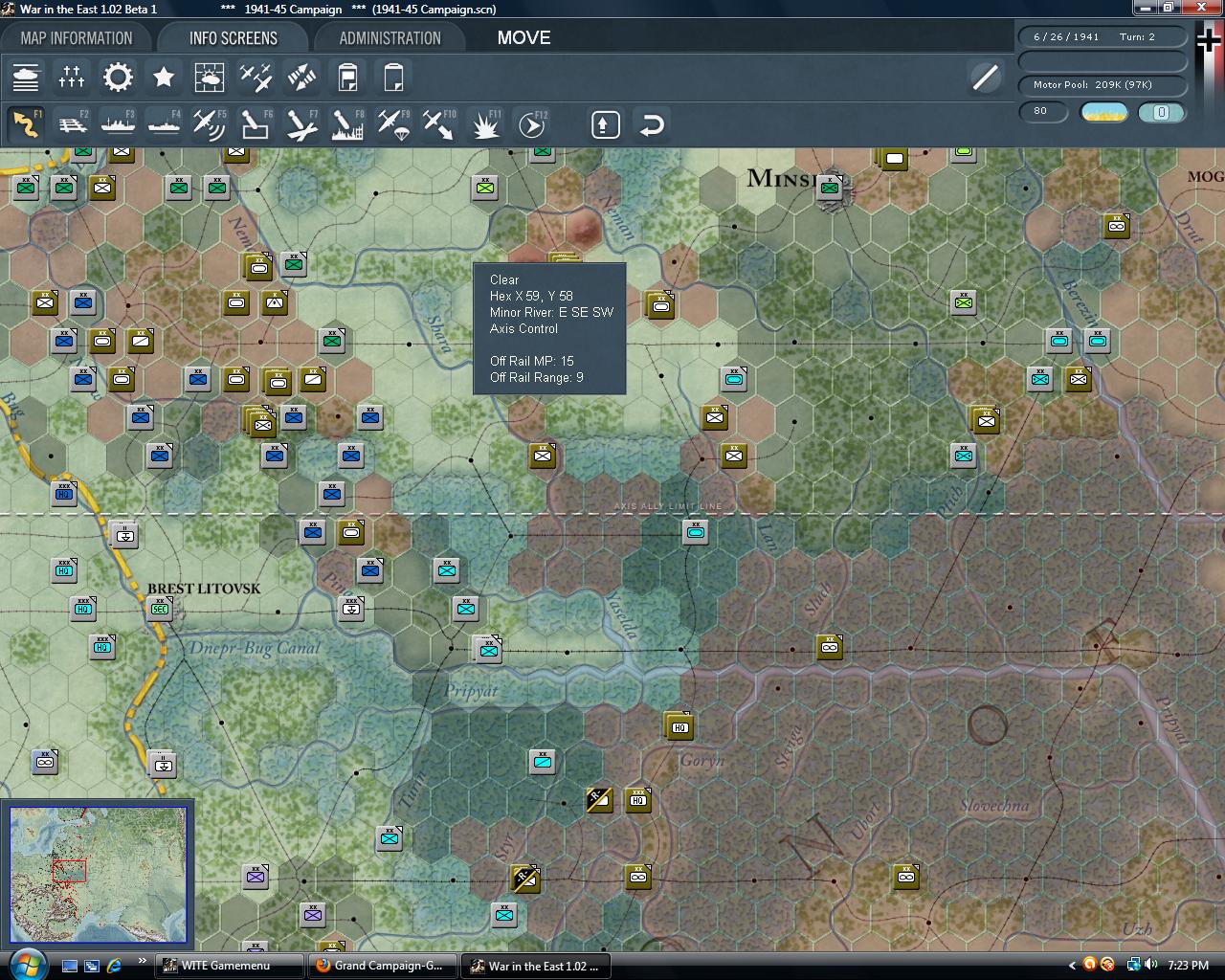The width and height of the screenshot is (1225, 980).
Task: Click the sky-and-ground weather pill indicator
Action: pyautogui.click(x=1103, y=112)
